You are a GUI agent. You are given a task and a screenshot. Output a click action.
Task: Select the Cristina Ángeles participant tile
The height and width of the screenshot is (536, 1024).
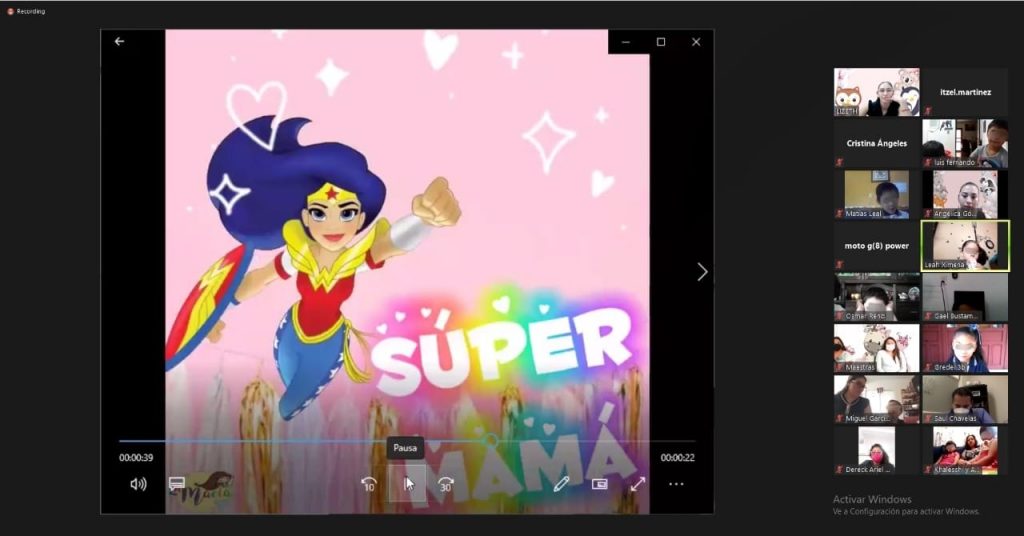876,143
